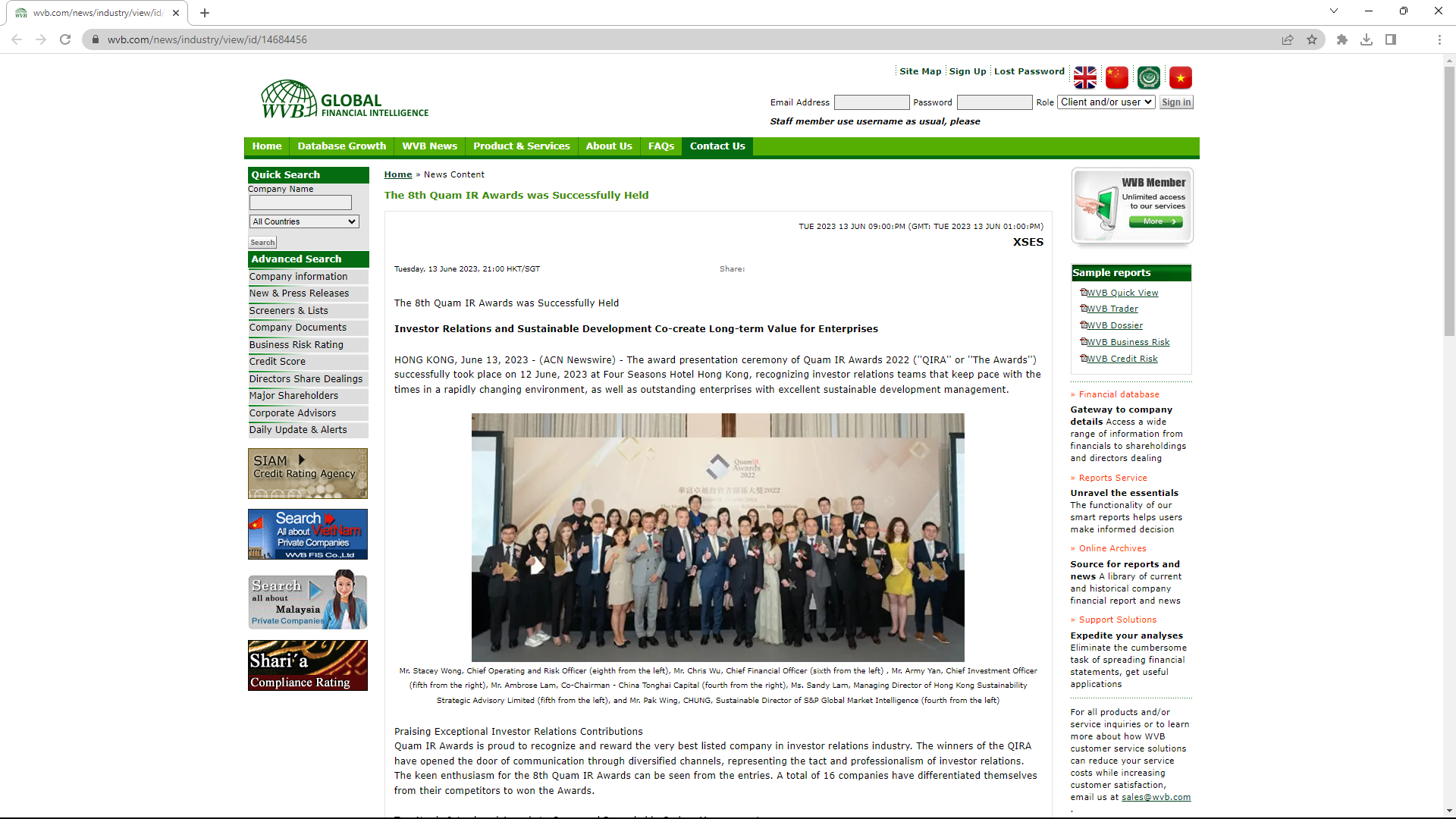Expand the All Countries dropdown
The width and height of the screenshot is (1456, 819).
(304, 221)
